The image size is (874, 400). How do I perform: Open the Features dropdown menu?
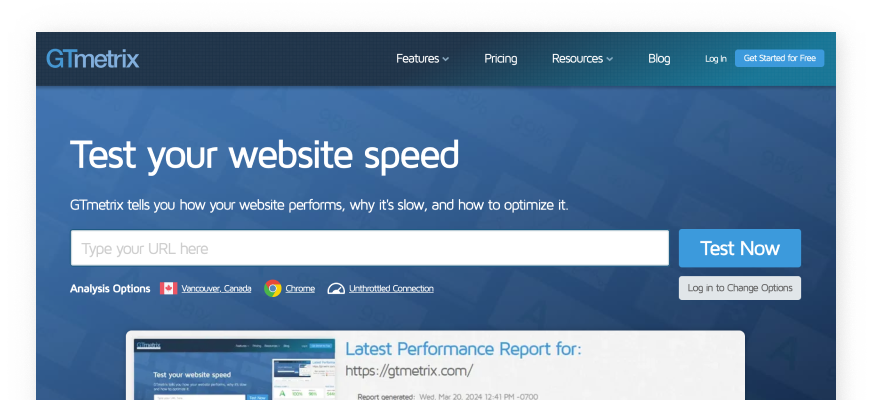[x=422, y=58]
